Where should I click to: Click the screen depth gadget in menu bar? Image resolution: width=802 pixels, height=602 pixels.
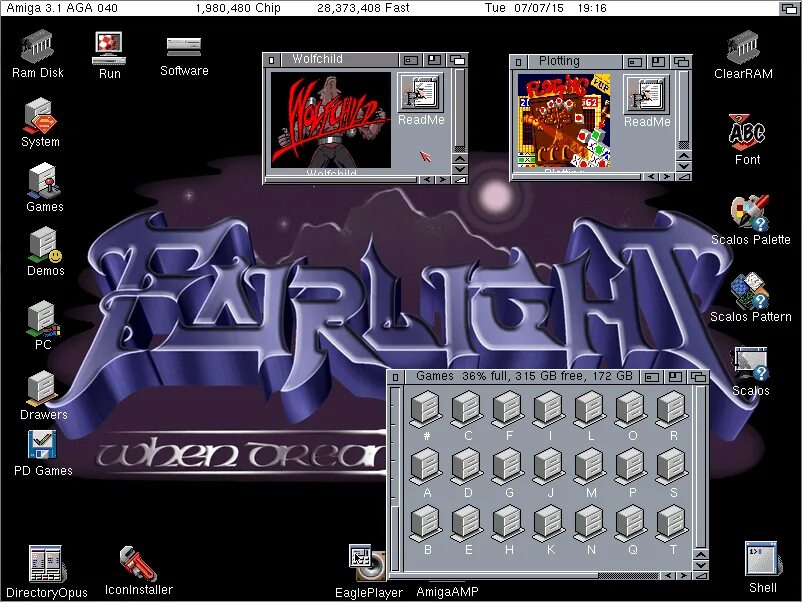790,8
